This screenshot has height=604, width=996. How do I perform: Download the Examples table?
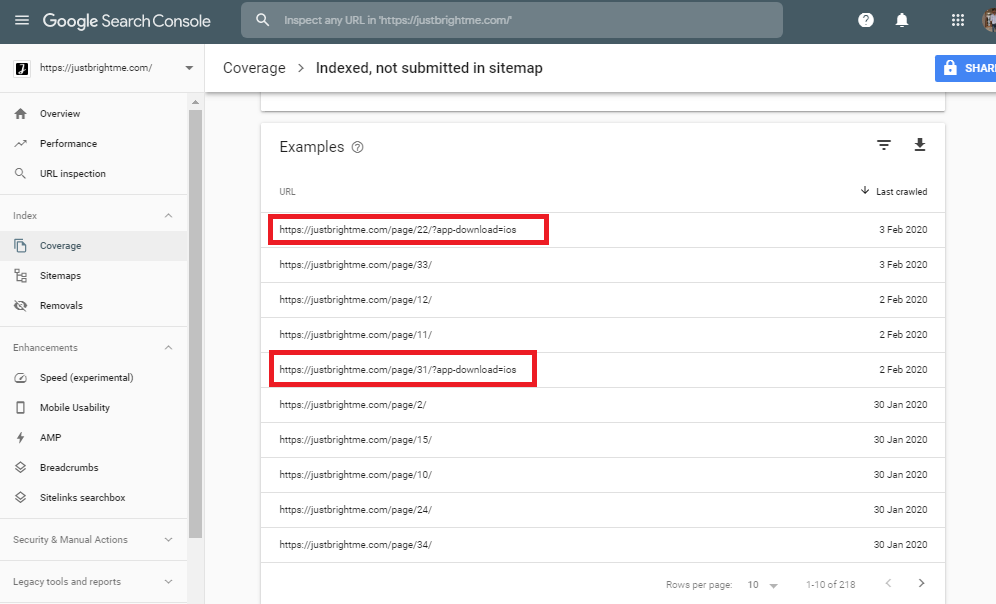pos(920,145)
